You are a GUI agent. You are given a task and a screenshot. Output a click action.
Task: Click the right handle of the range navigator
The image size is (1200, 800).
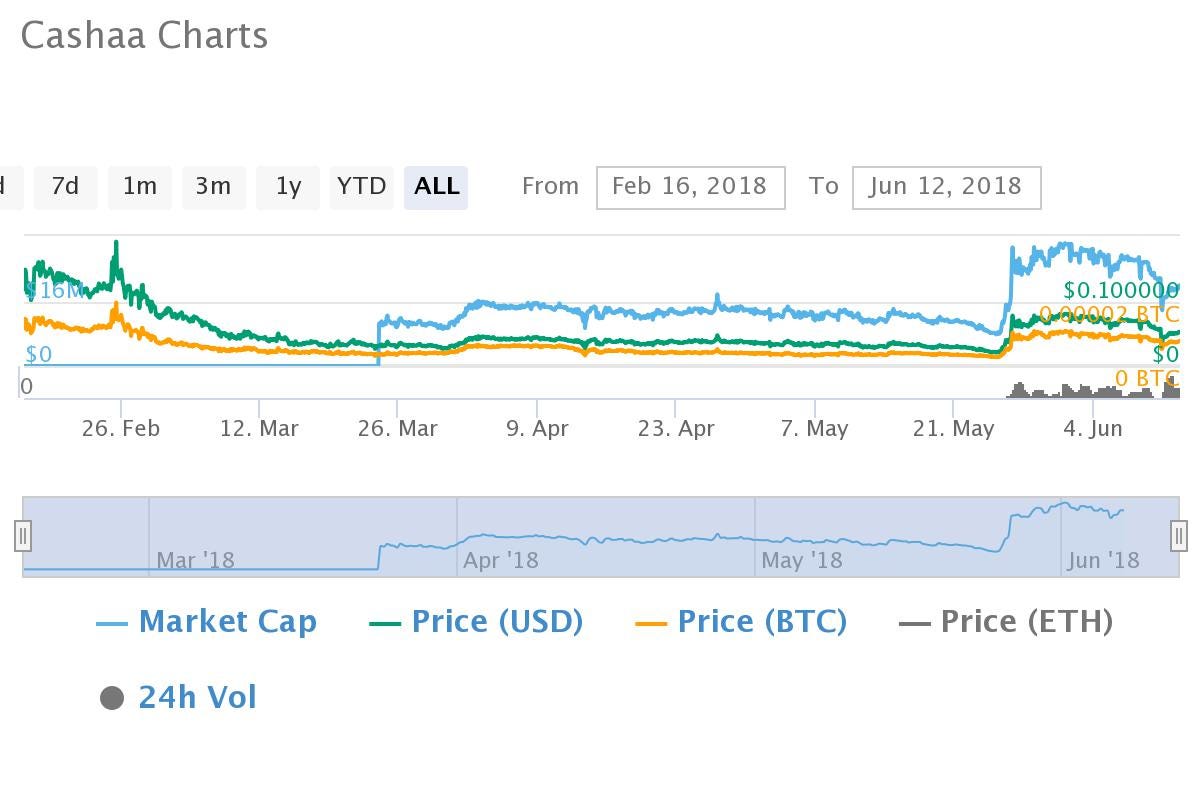(x=1177, y=536)
